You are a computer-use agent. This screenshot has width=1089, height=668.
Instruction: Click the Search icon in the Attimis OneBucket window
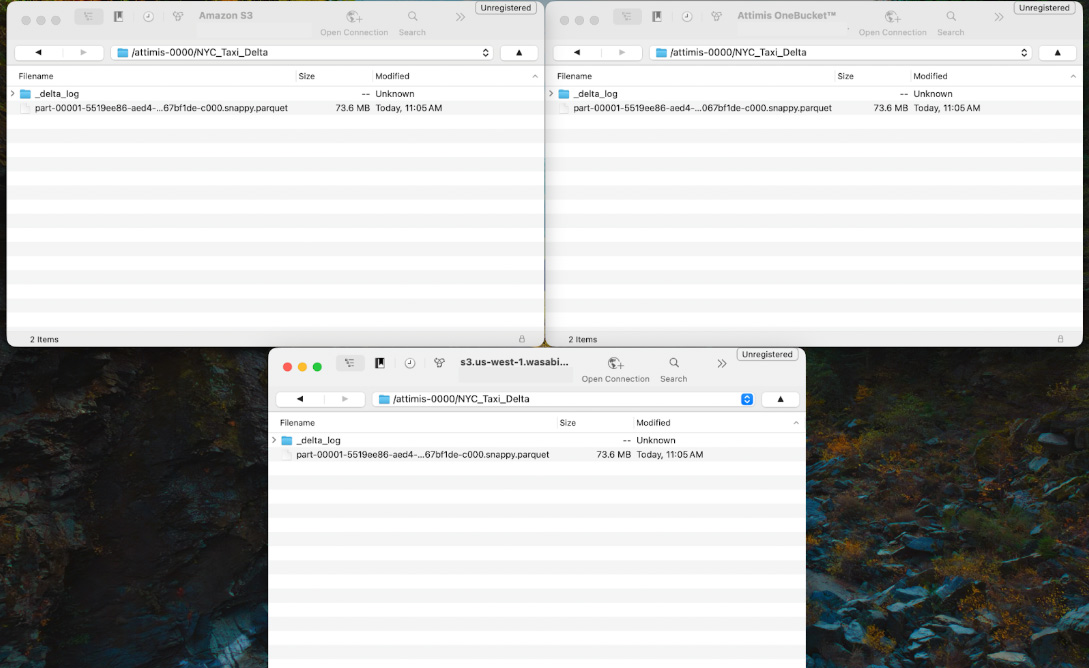pos(951,17)
